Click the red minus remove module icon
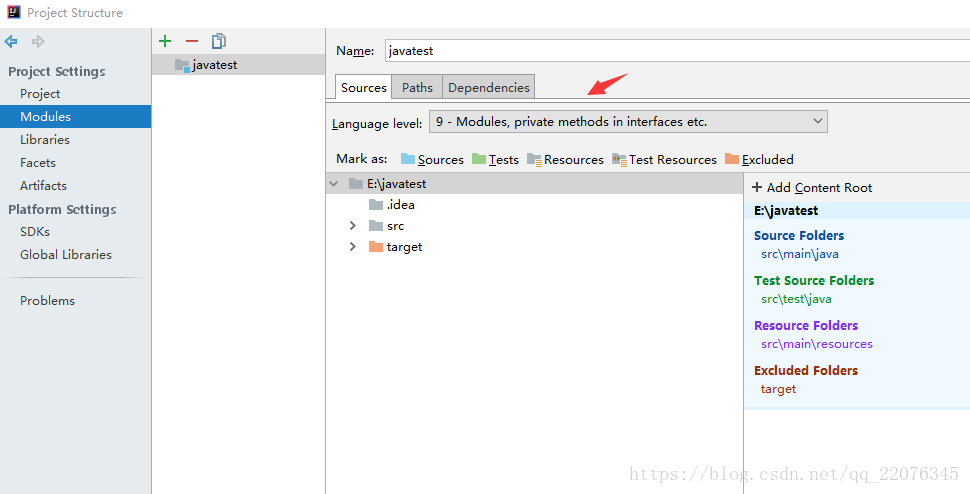 click(192, 41)
